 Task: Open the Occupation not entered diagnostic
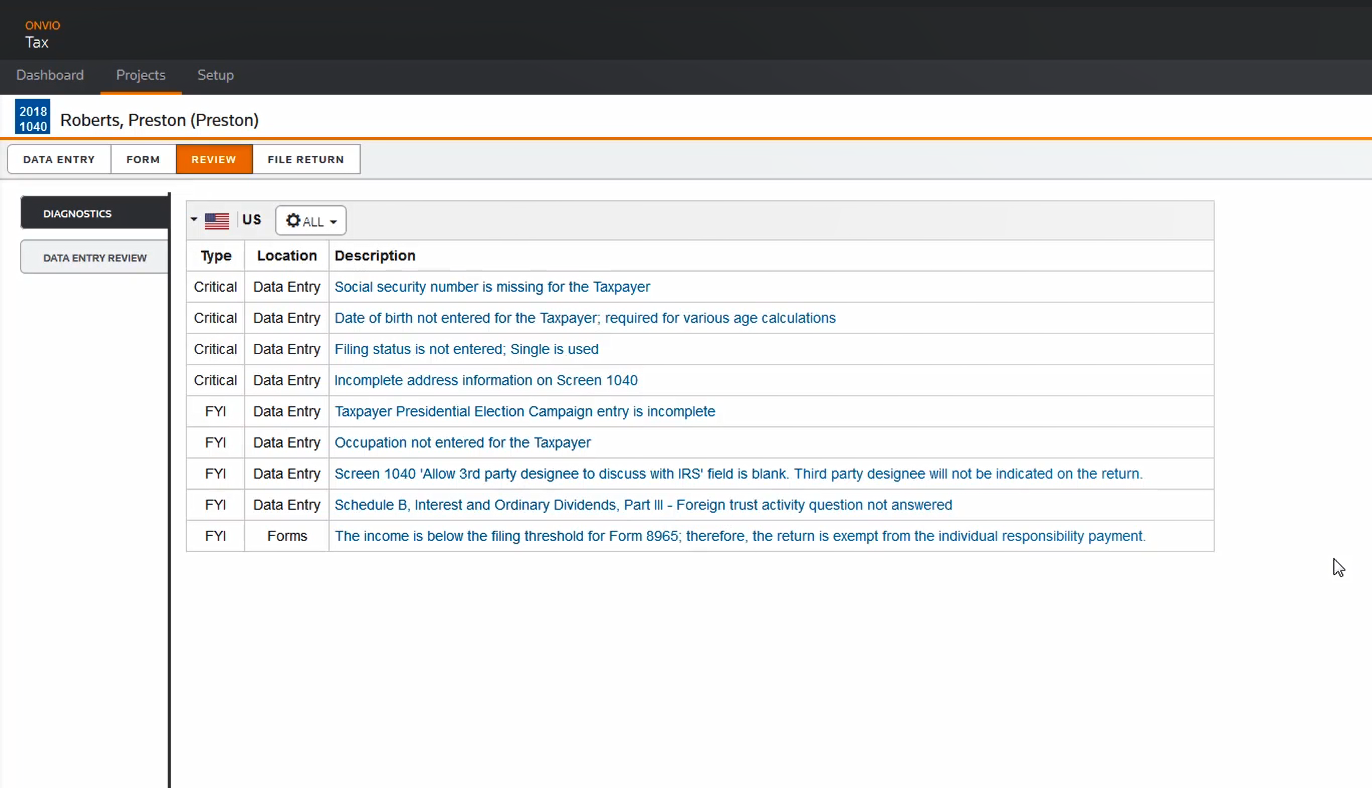462,442
